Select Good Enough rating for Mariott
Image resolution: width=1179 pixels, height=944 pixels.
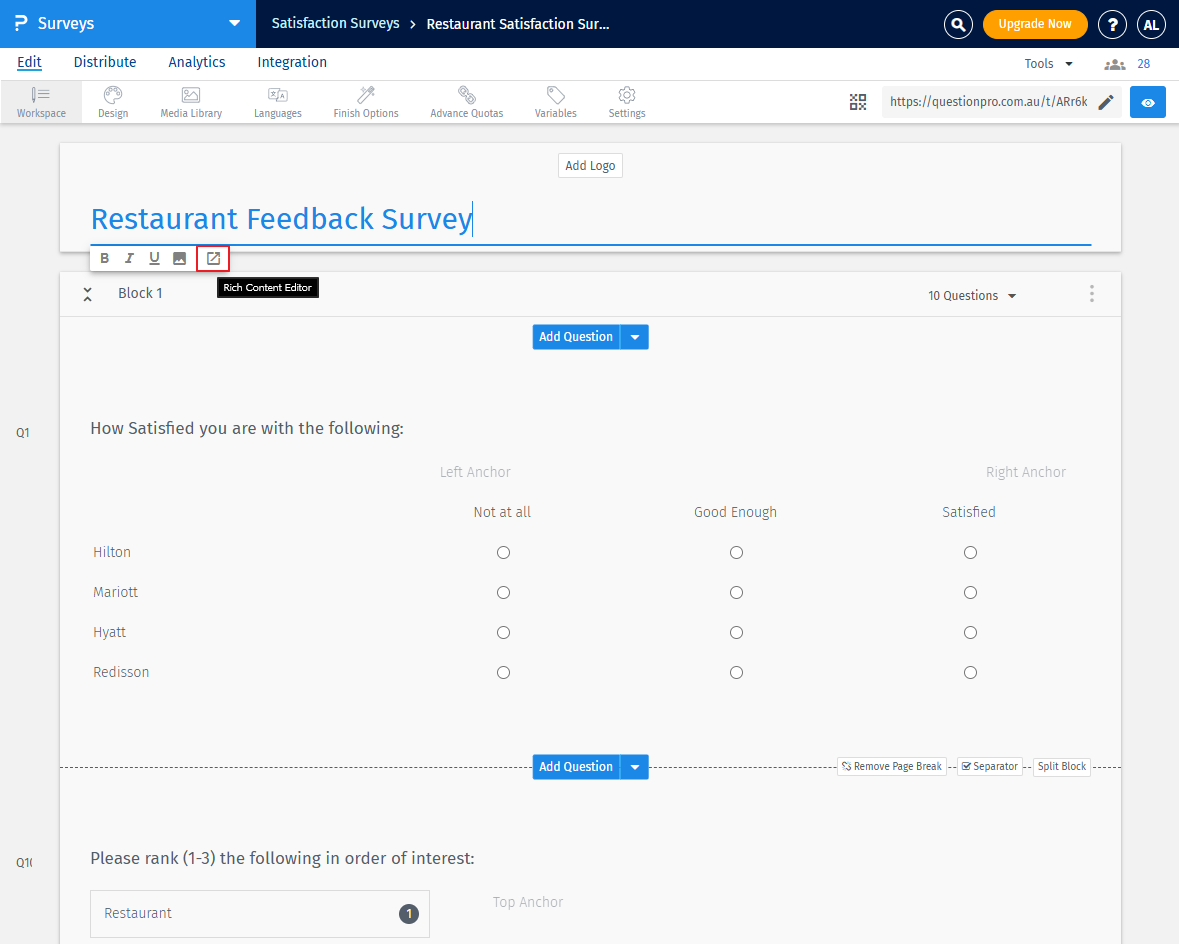point(736,592)
